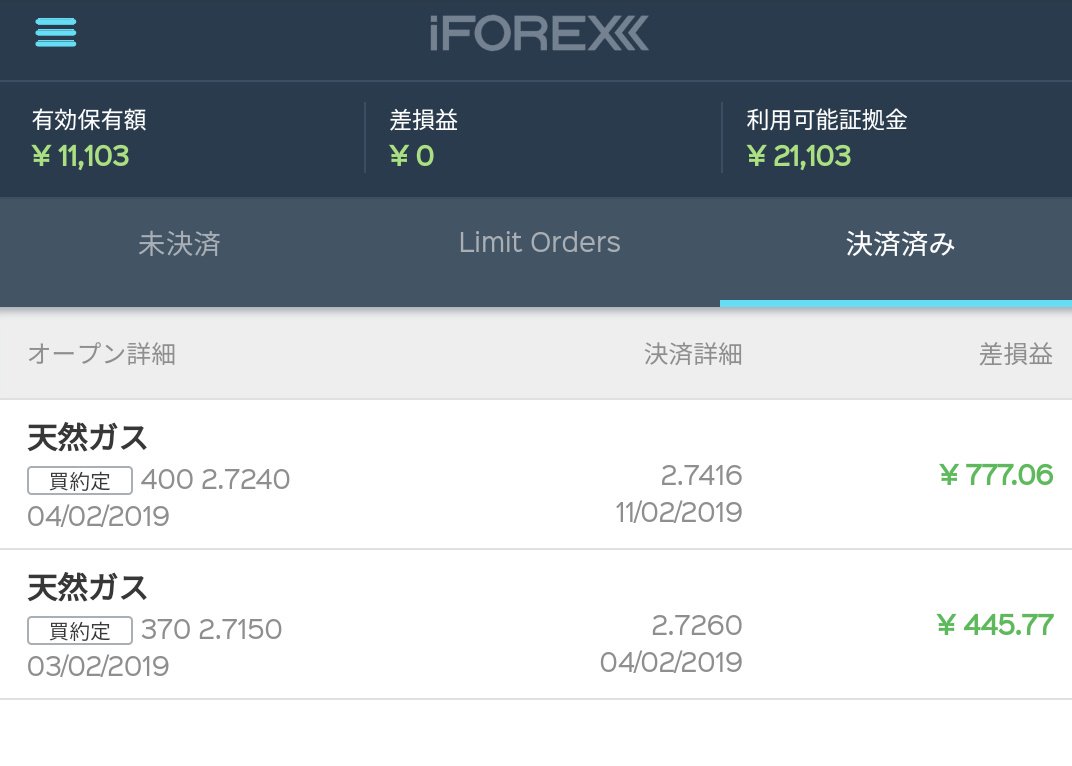
Task: Open the Limit Orders tab
Action: [539, 243]
